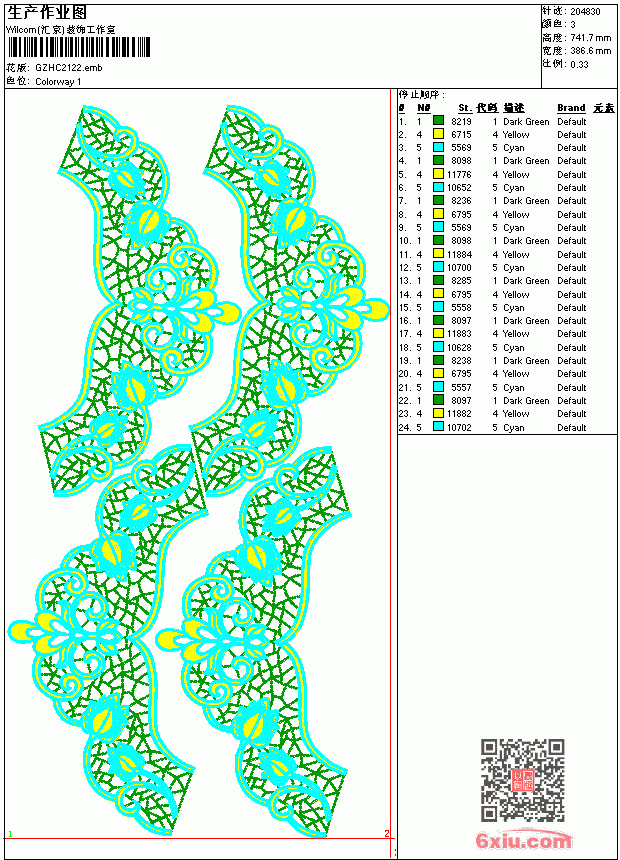
Task: Click the red marker number 2
Action: pos(387,833)
